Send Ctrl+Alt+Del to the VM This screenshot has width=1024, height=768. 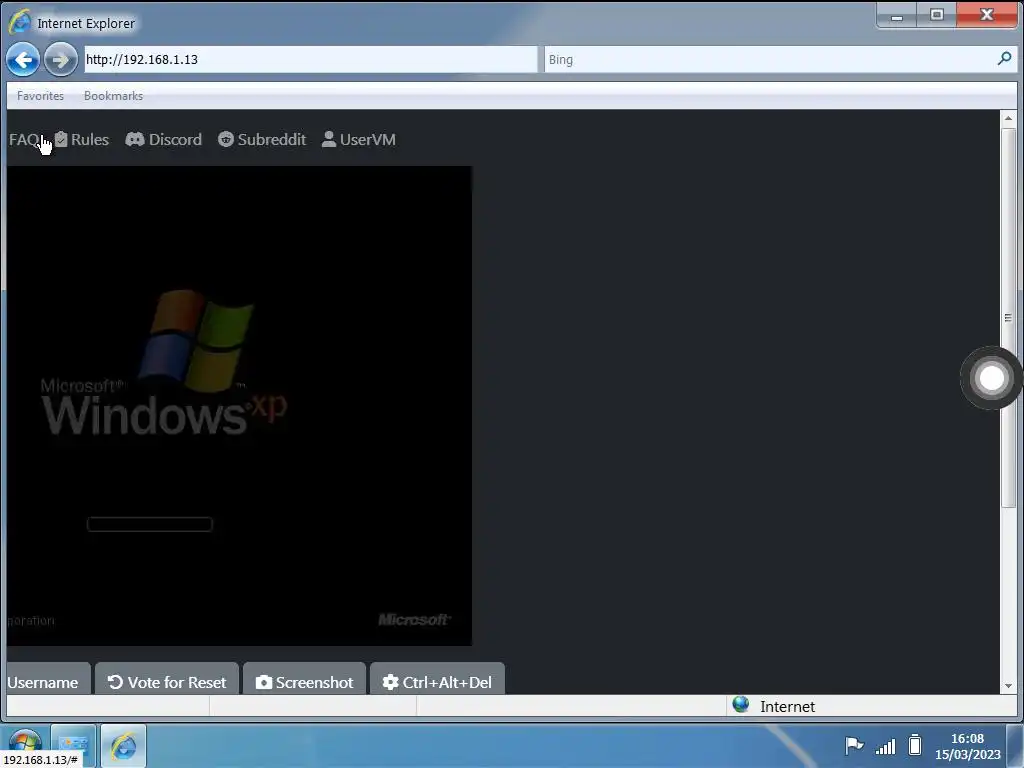[437, 679]
